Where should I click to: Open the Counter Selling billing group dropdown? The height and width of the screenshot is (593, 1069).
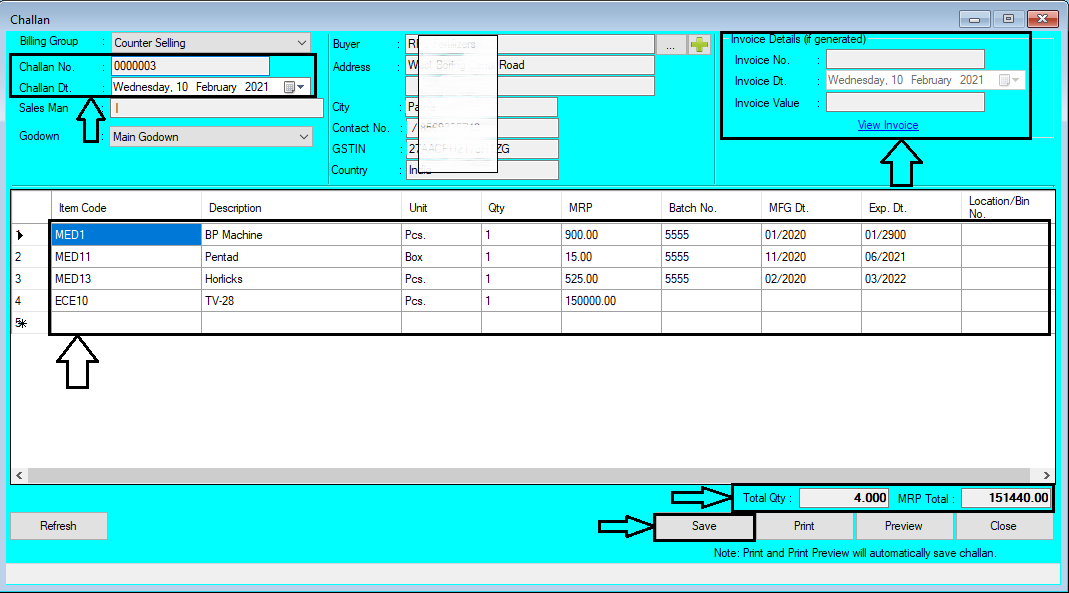[302, 42]
